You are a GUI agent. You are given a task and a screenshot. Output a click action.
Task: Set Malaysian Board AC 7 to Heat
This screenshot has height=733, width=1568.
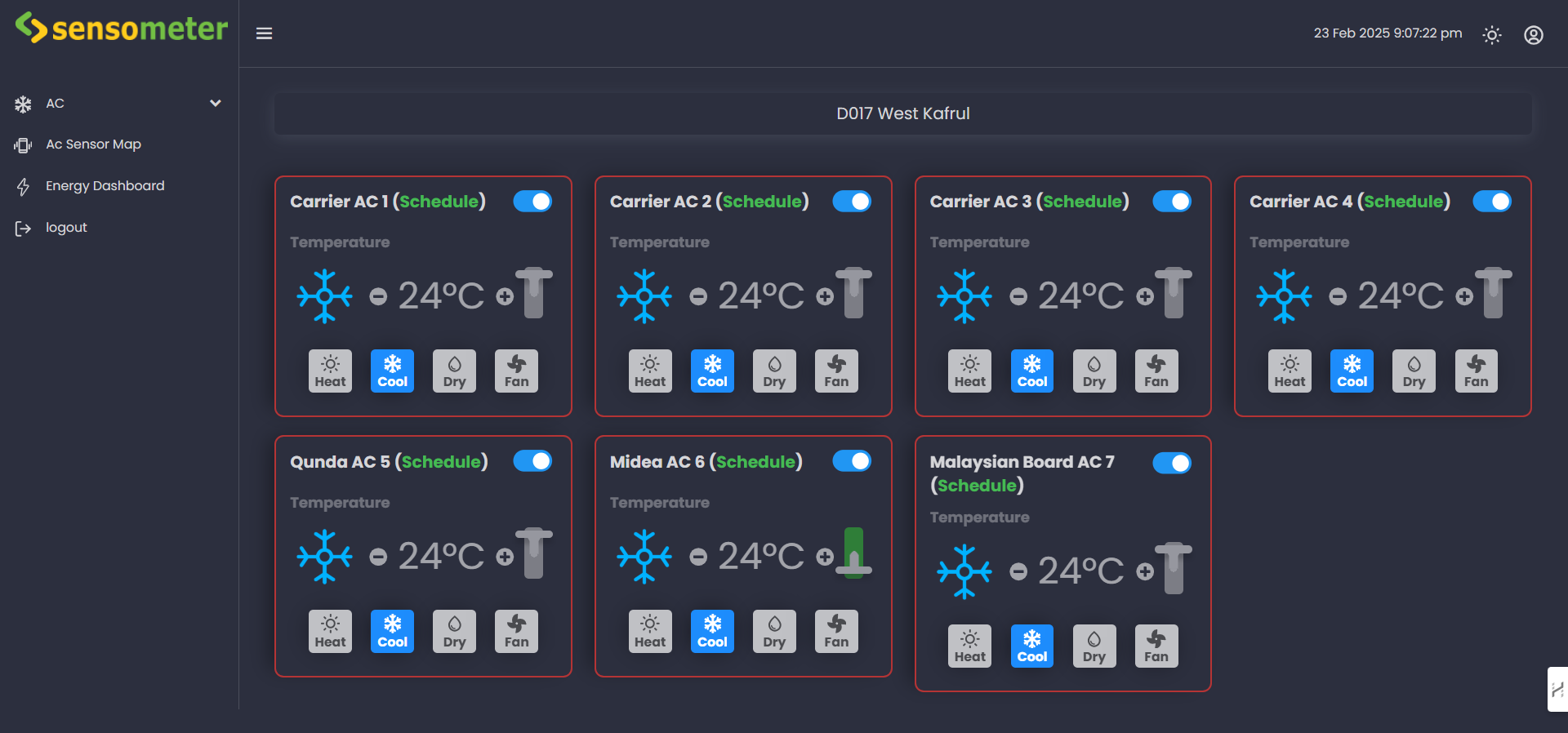tap(969, 646)
